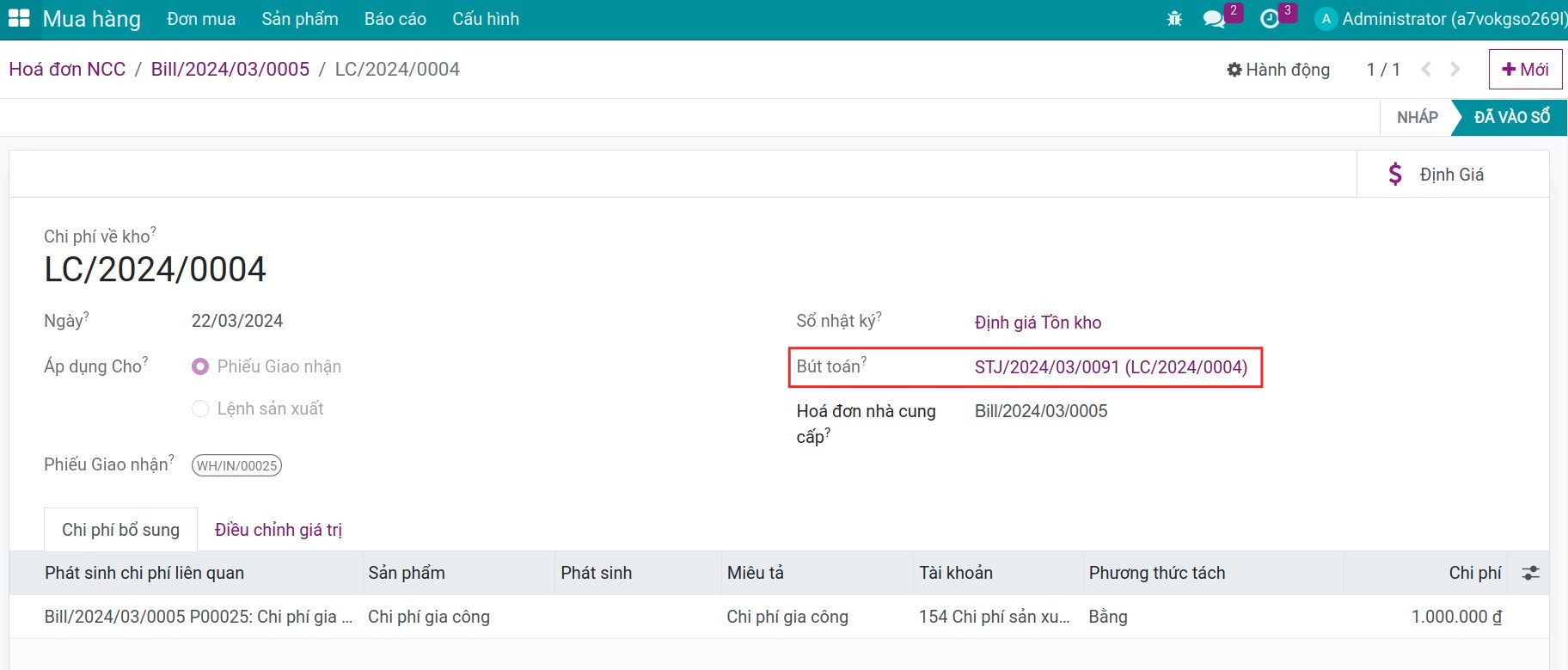This screenshot has width=1568, height=670.
Task: Select Phiếu Giao nhận radio option
Action: click(200, 366)
